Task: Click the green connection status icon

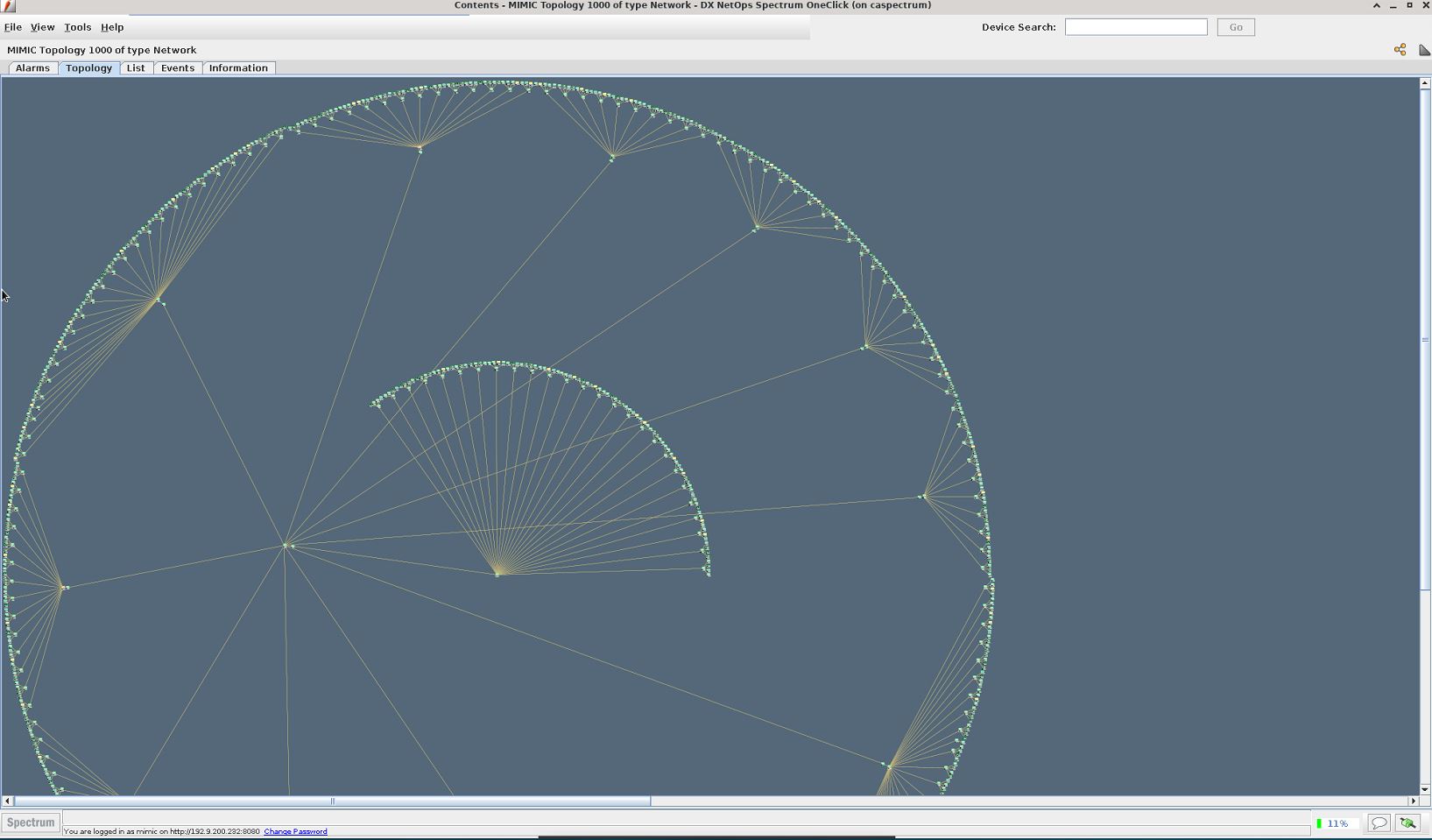Action: tap(1407, 823)
